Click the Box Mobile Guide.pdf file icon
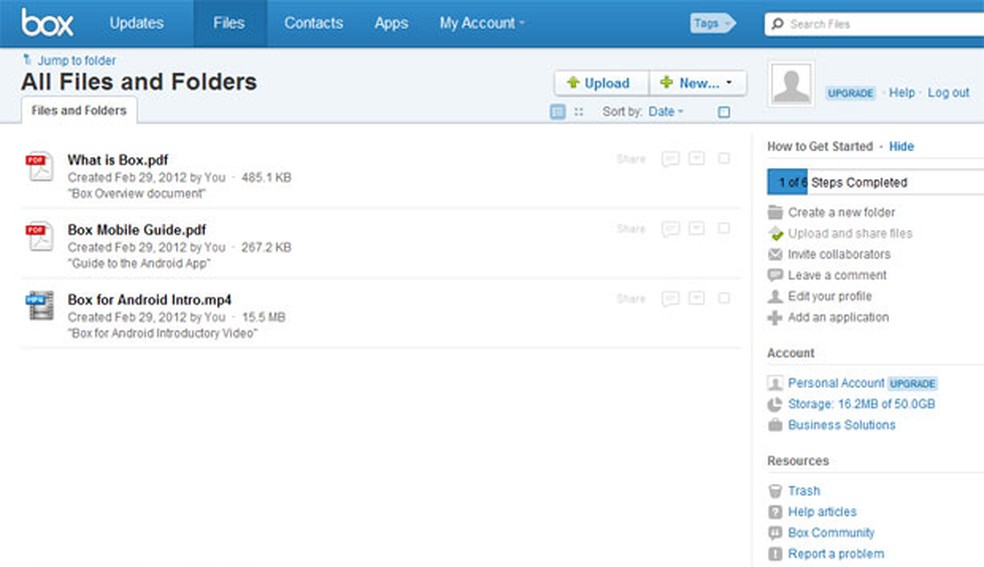This screenshot has height=567, width=984. (40, 236)
